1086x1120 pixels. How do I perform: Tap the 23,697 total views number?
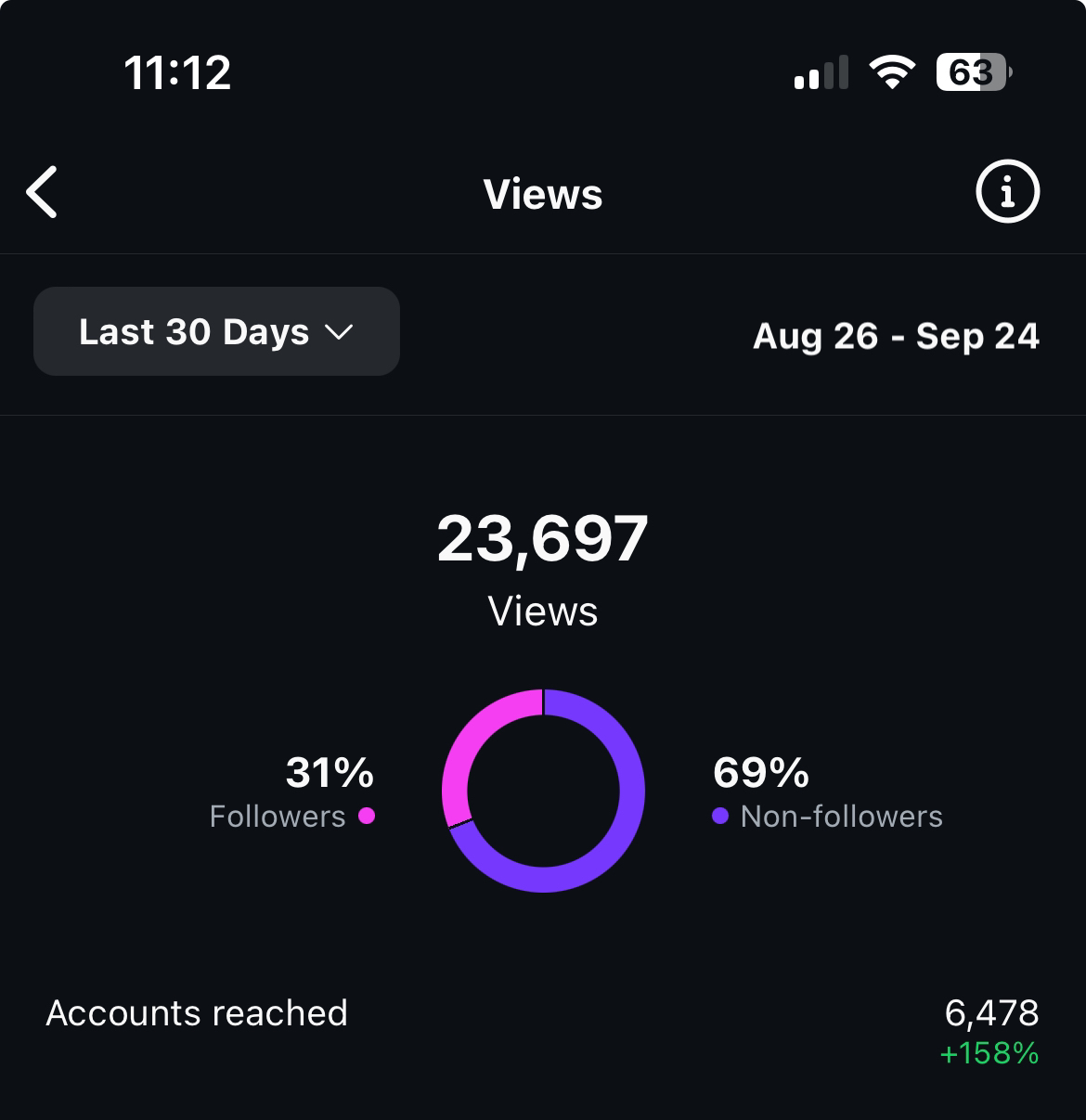543,539
